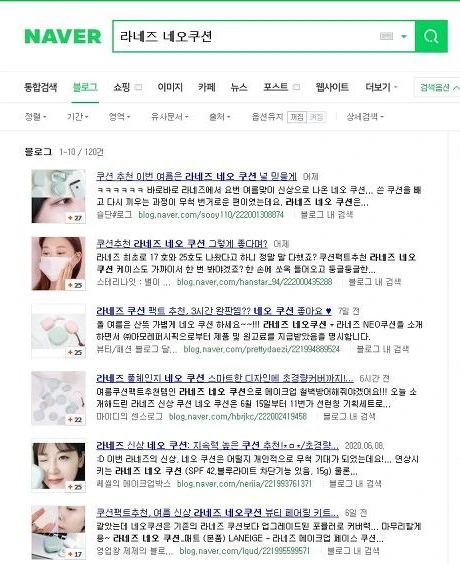460x564 pixels.
Task: Open the 기간 period dropdown
Action: [x=77, y=117]
